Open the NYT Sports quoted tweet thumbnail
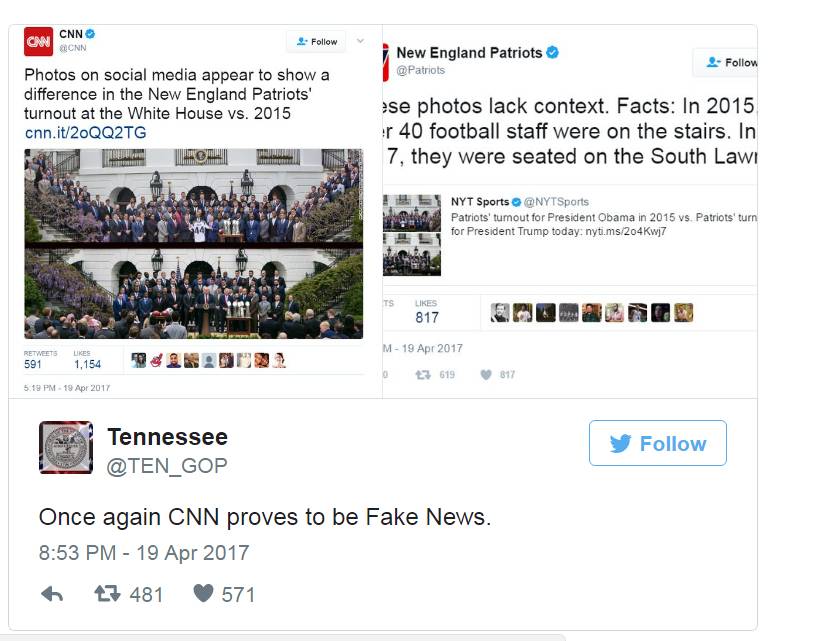The height and width of the screenshot is (641, 836). (412, 235)
